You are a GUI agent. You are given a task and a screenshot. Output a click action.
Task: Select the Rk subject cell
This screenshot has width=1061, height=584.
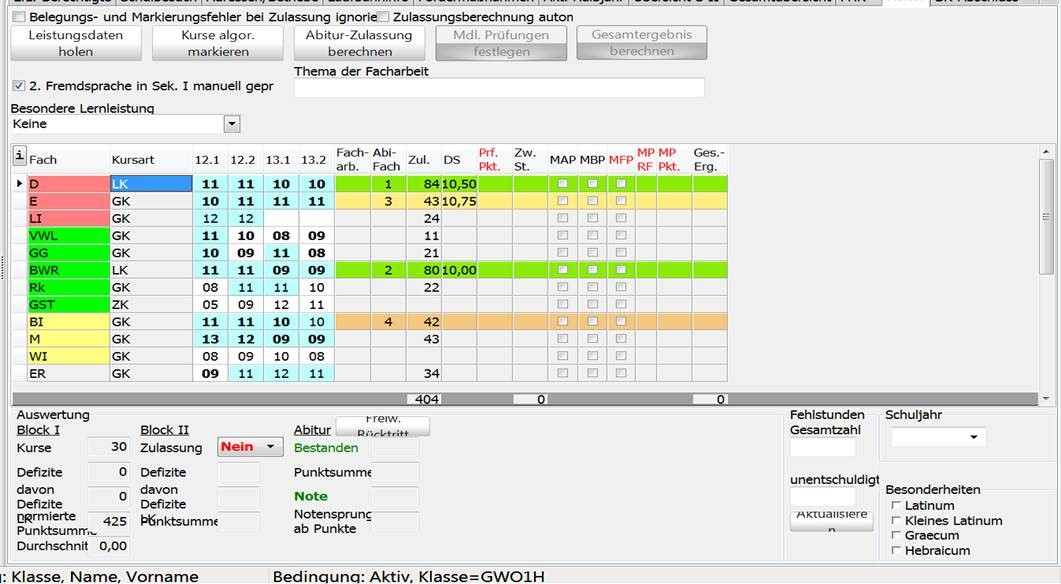(x=68, y=288)
